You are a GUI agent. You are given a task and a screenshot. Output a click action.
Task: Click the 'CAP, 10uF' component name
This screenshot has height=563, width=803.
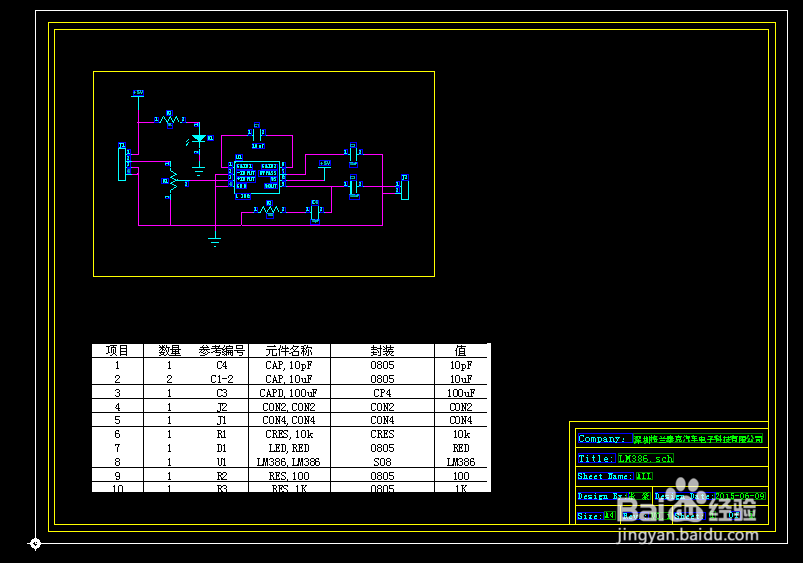289,379
